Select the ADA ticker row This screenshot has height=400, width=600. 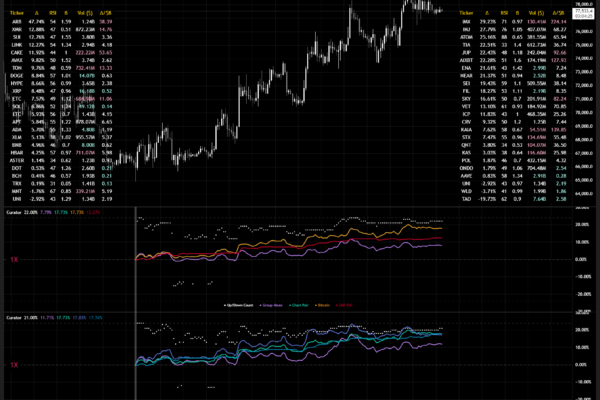tap(61, 130)
